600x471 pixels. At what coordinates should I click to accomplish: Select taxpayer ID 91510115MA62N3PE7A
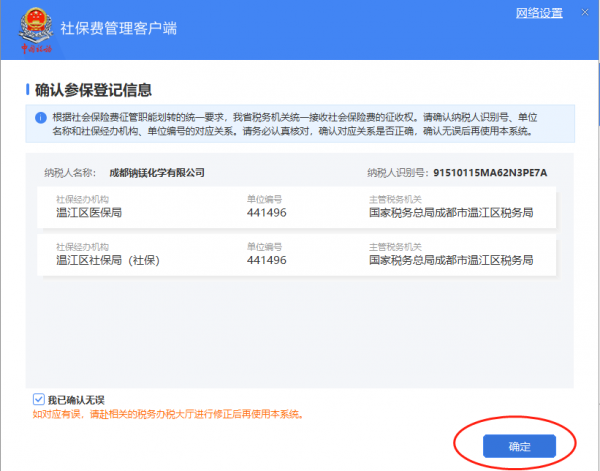point(490,172)
